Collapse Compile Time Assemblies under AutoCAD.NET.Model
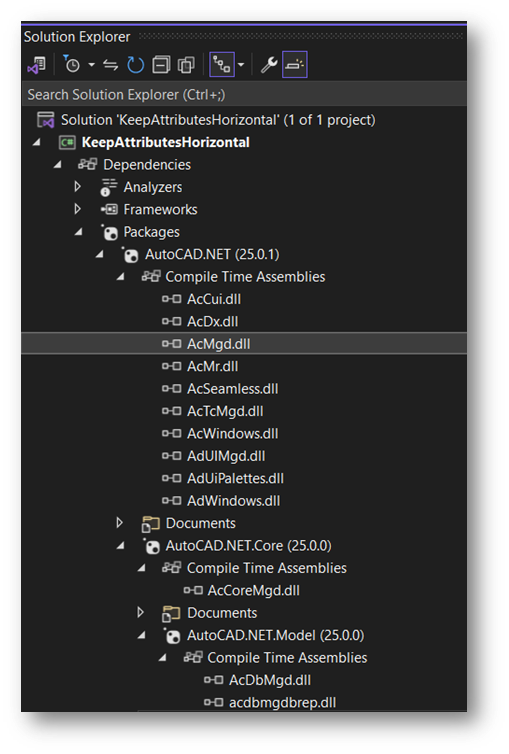Viewport: 509px width, 754px height. 163,657
